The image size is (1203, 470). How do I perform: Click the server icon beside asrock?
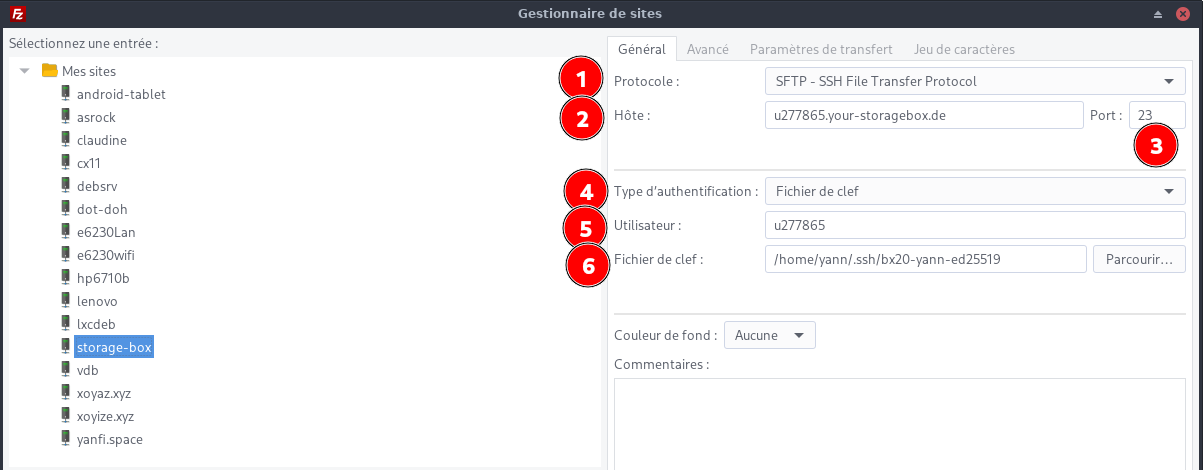point(66,117)
